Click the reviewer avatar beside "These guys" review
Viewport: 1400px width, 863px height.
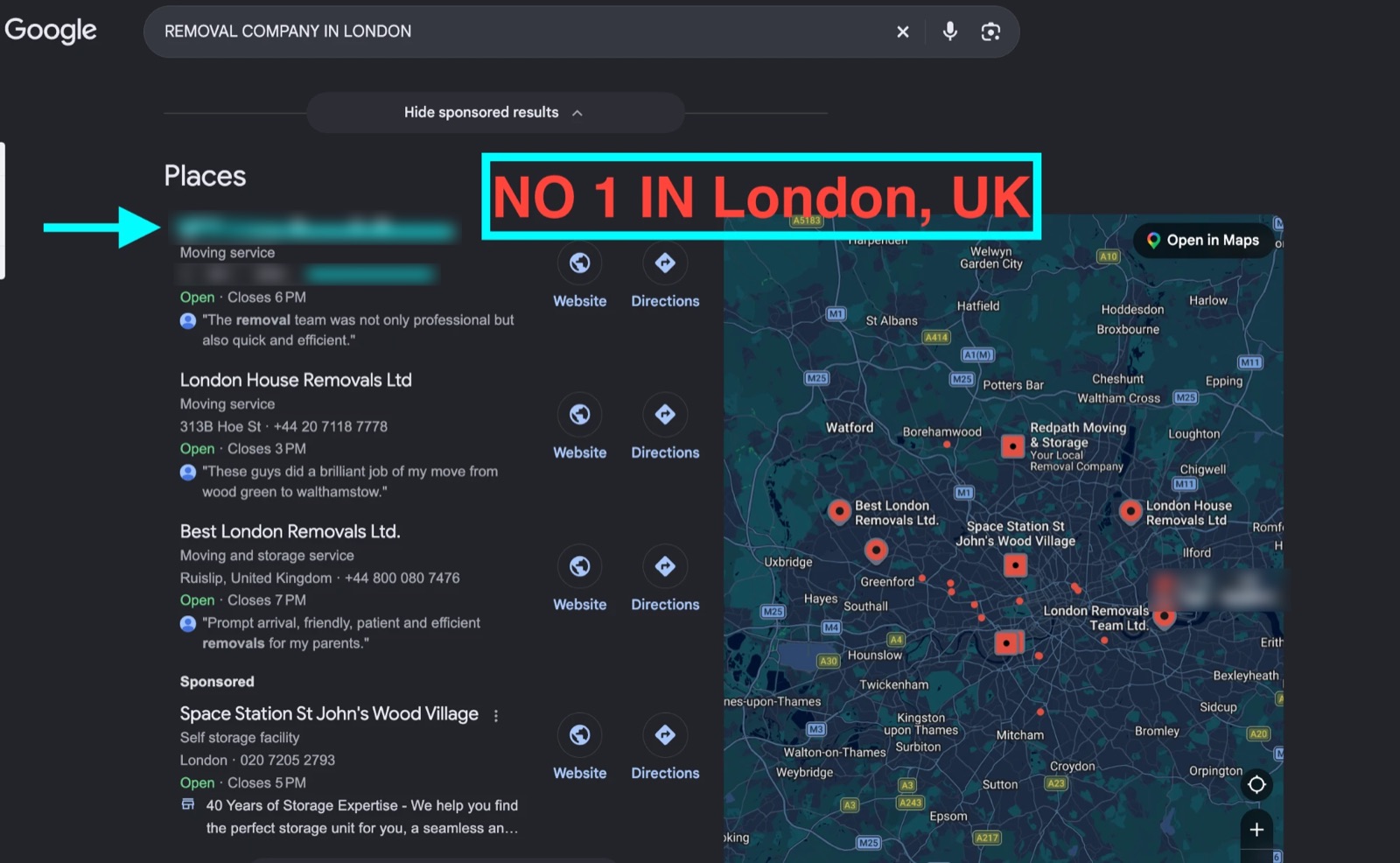188,472
